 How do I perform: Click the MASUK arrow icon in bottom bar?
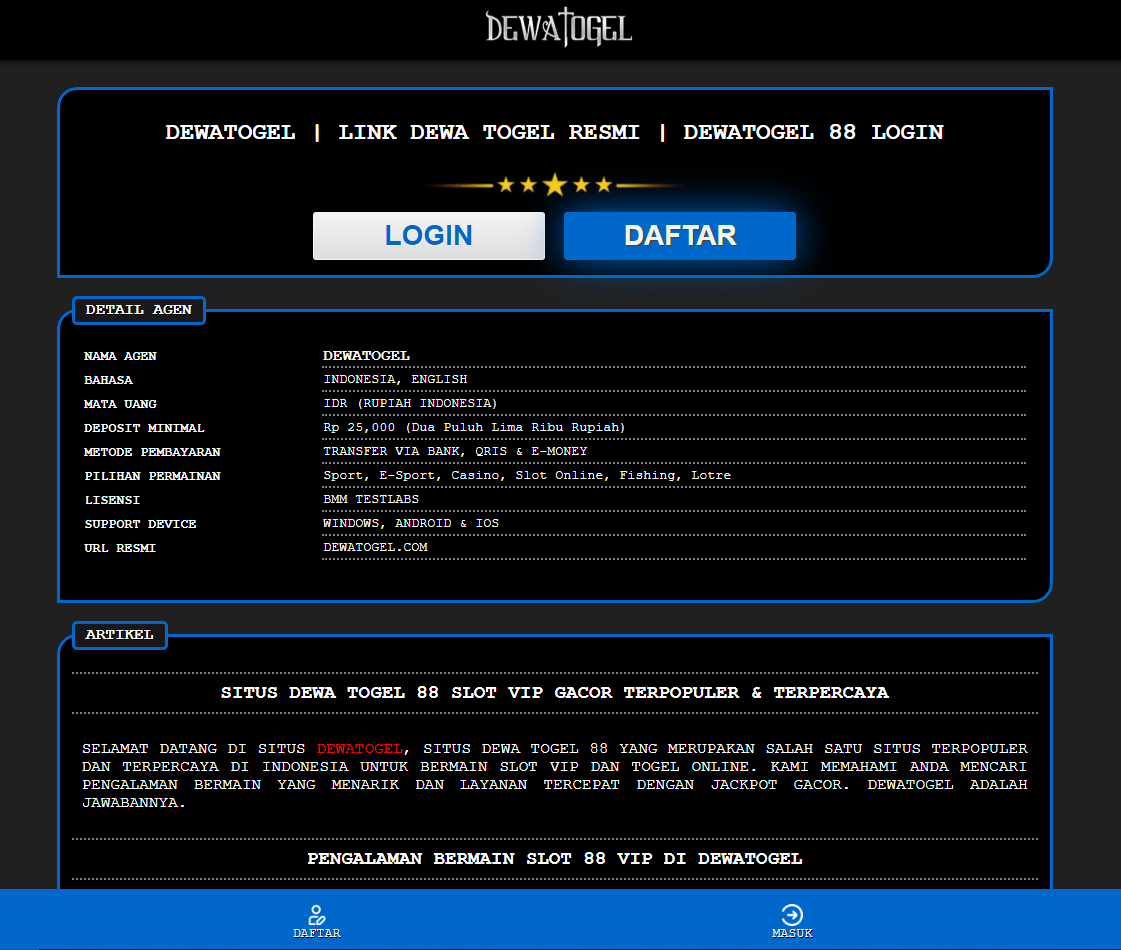tap(792, 915)
